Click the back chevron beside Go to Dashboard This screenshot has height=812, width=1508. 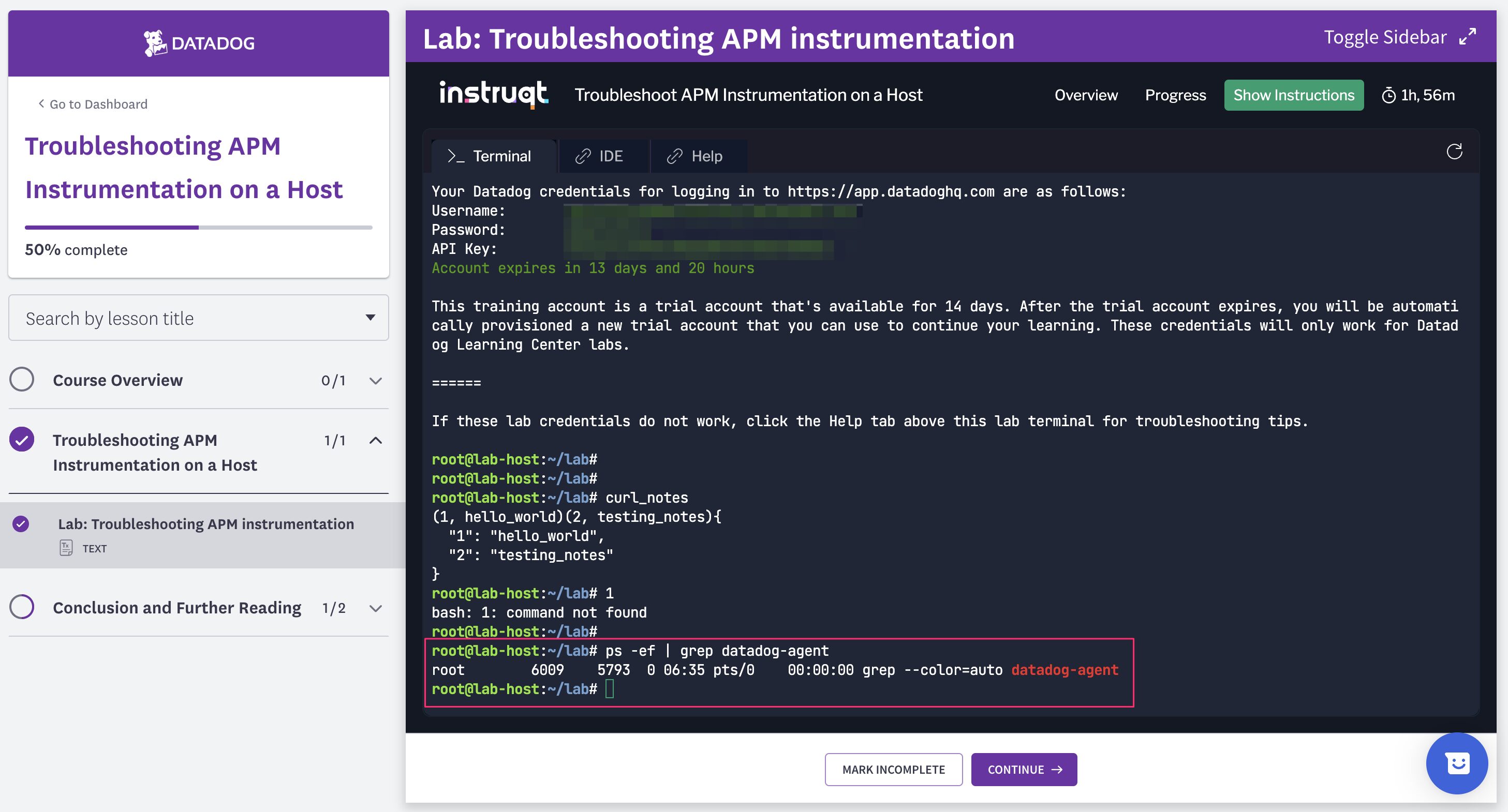41,103
